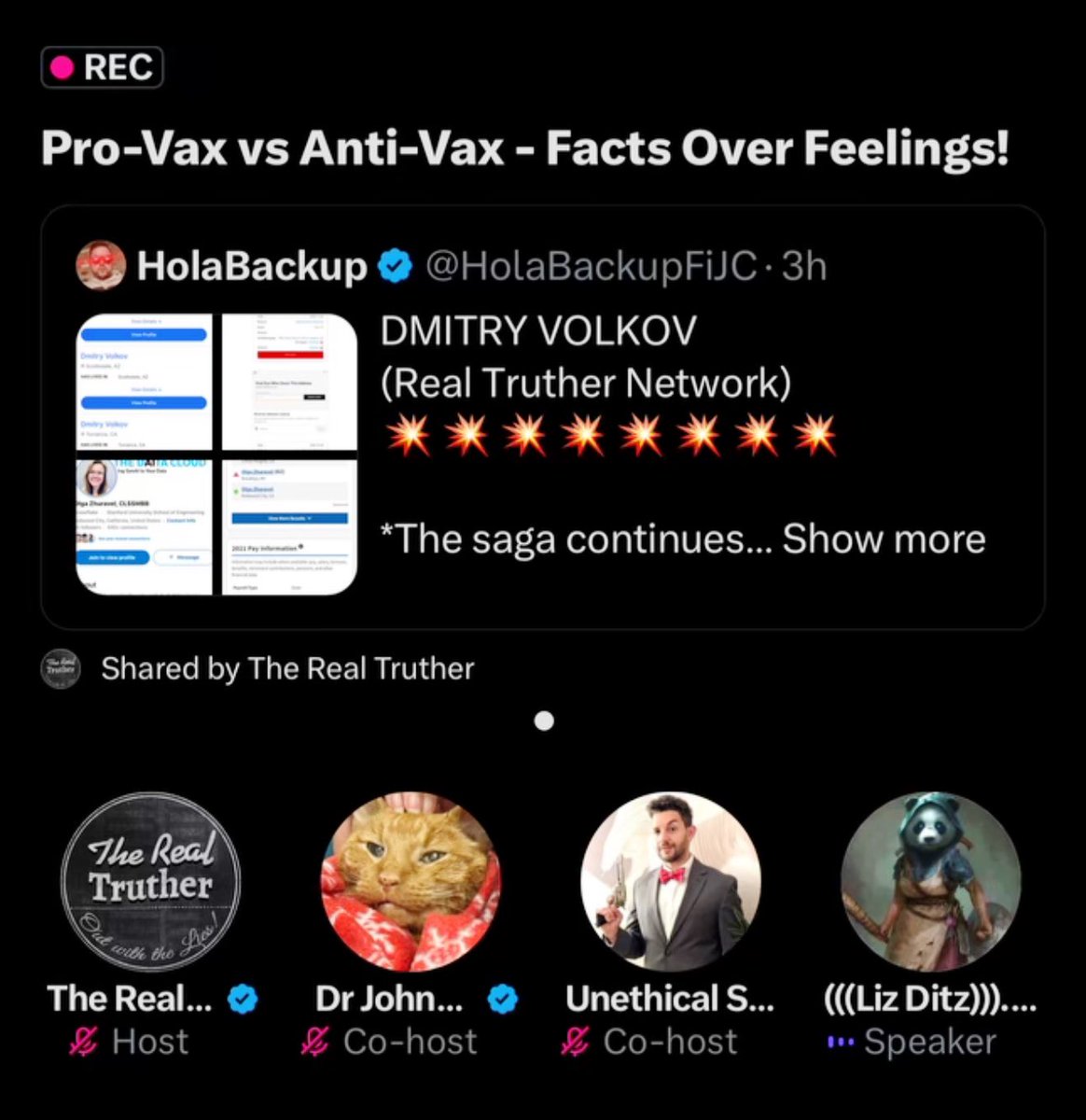This screenshot has height=1120, width=1086.
Task: Click HolaBackup's blue verified badge
Action: click(395, 267)
